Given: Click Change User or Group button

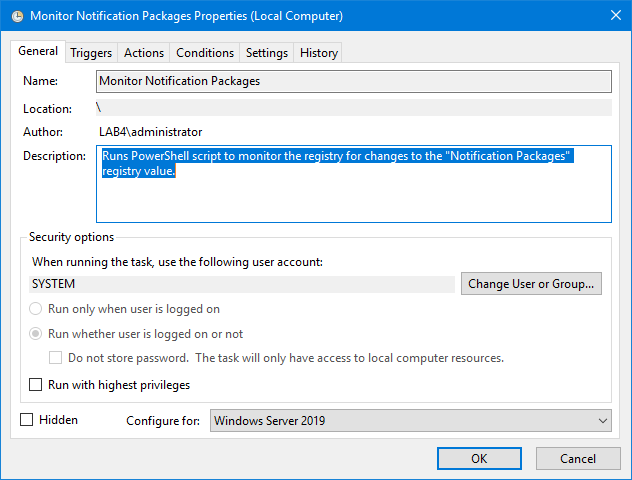Looking at the screenshot, I should 531,284.
